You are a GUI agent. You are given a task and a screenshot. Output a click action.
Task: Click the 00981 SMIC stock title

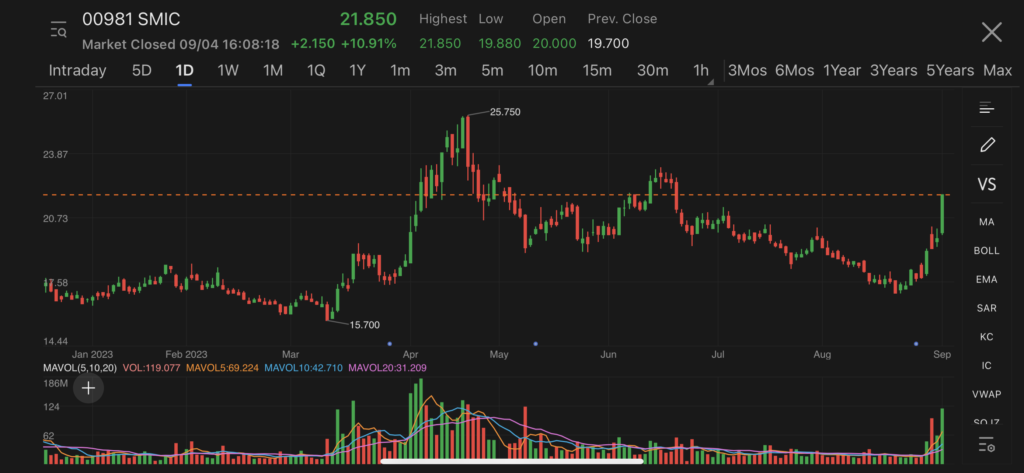131,20
